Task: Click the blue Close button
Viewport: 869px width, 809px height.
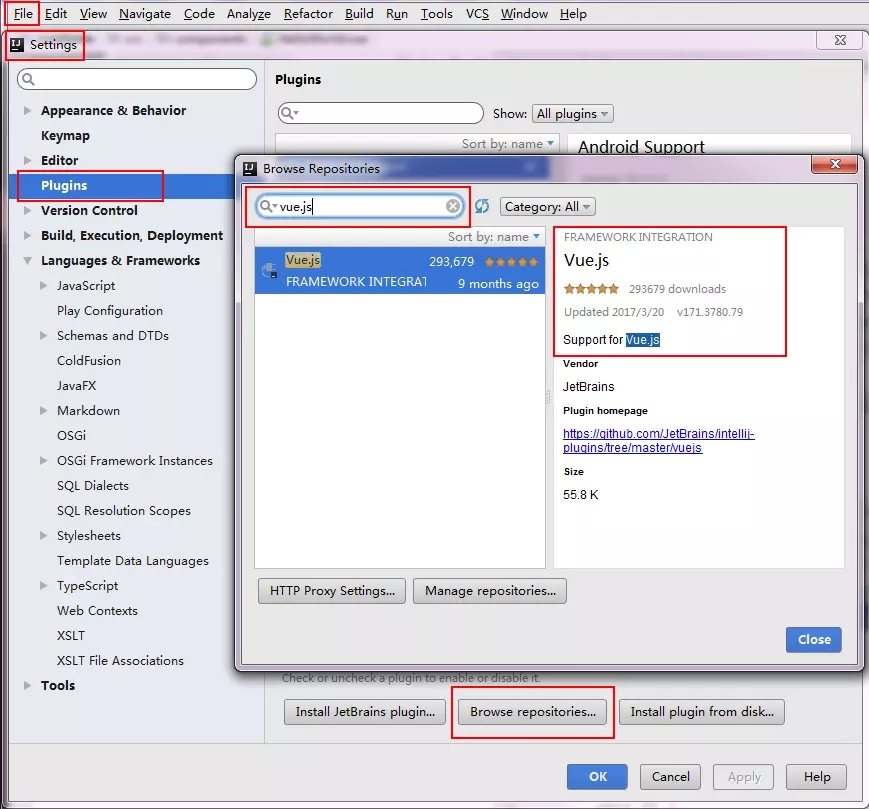Action: pos(814,639)
